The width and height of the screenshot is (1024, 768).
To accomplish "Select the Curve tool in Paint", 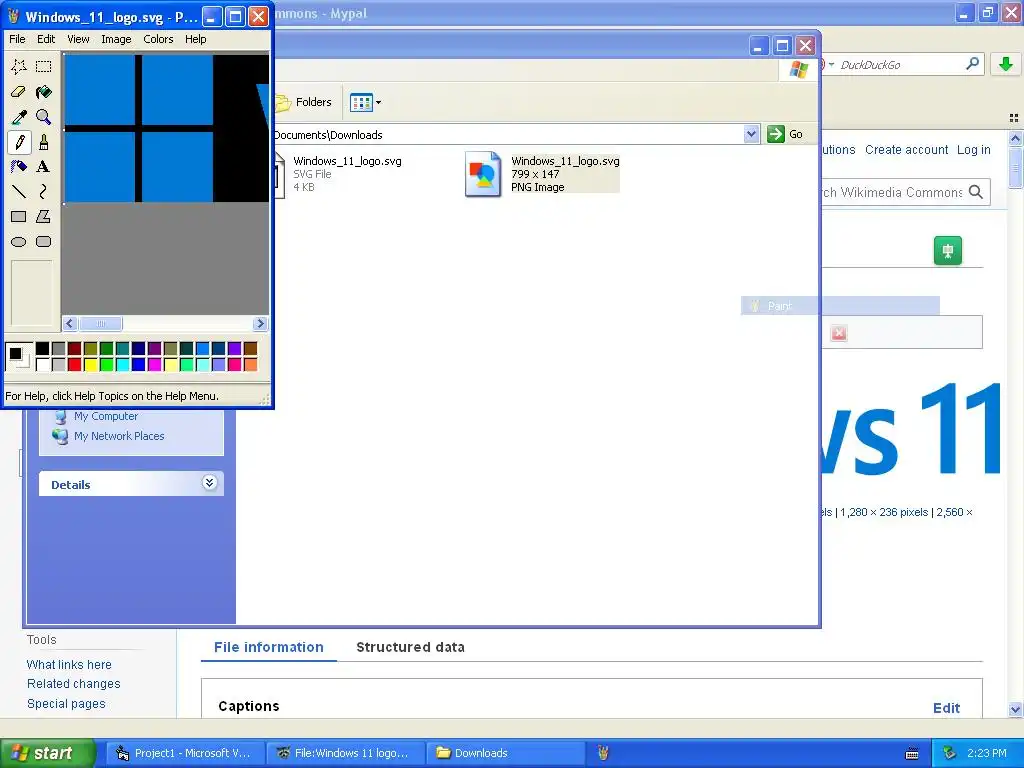I will pos(44,191).
